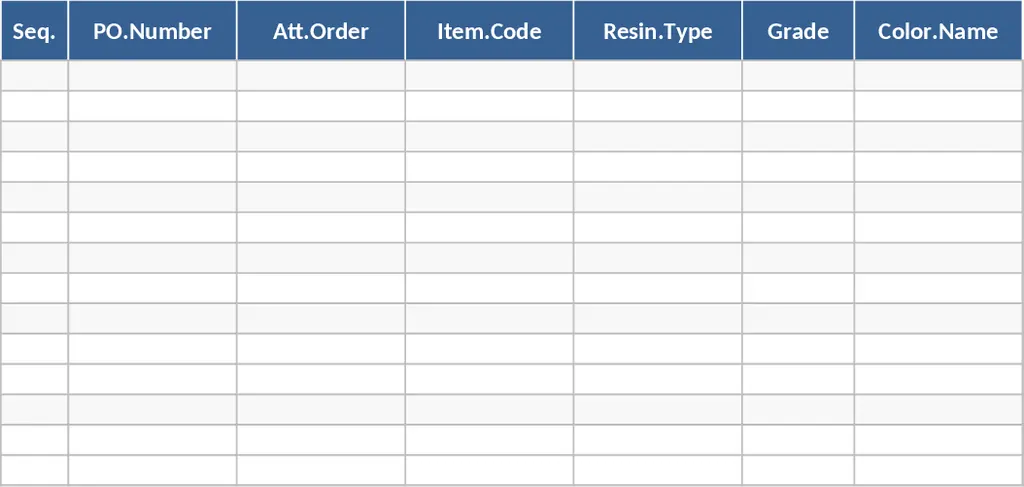The height and width of the screenshot is (487, 1024).
Task: Select first empty cell under Seq.
Action: (x=34, y=76)
